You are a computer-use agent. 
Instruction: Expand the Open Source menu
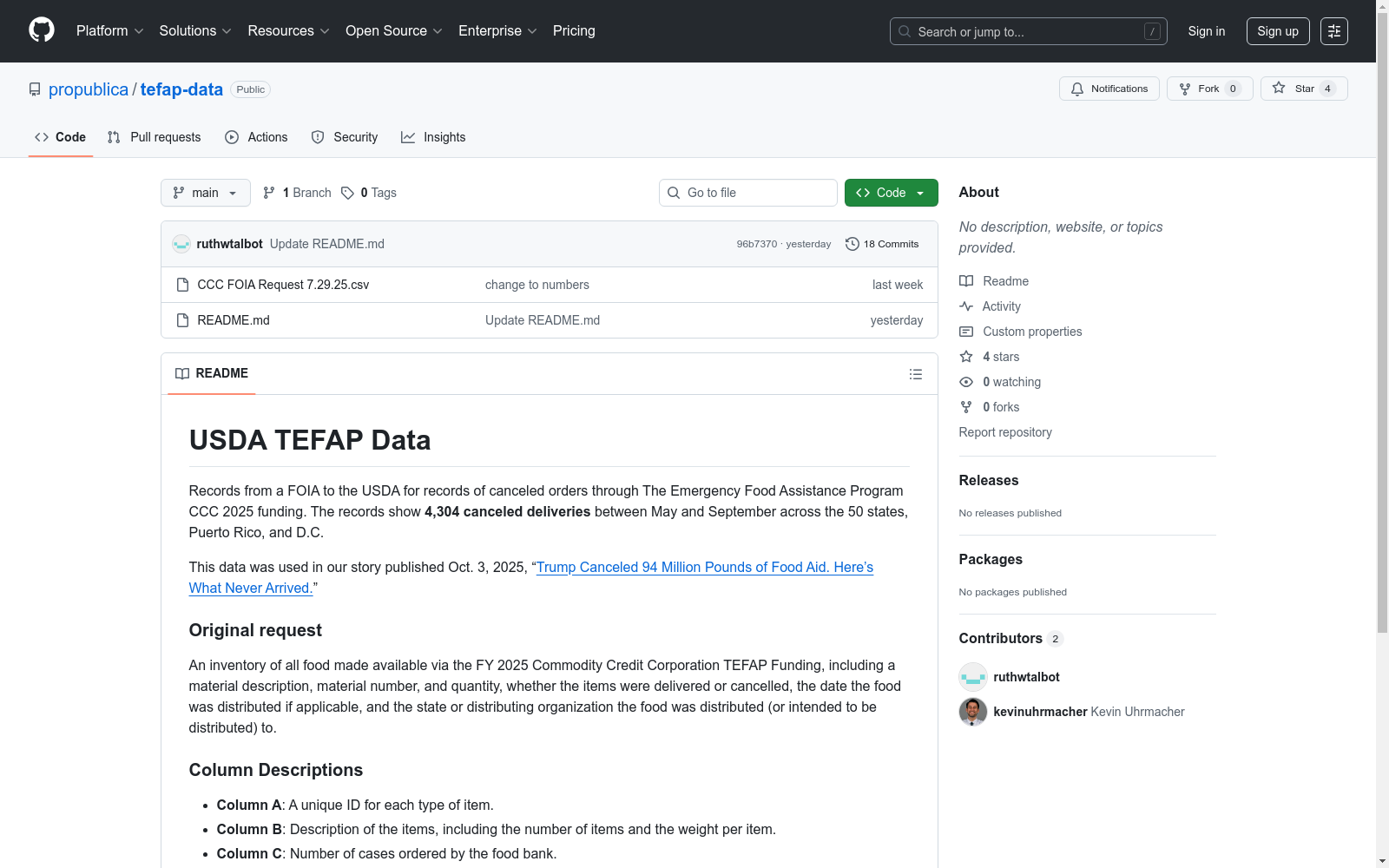(394, 31)
